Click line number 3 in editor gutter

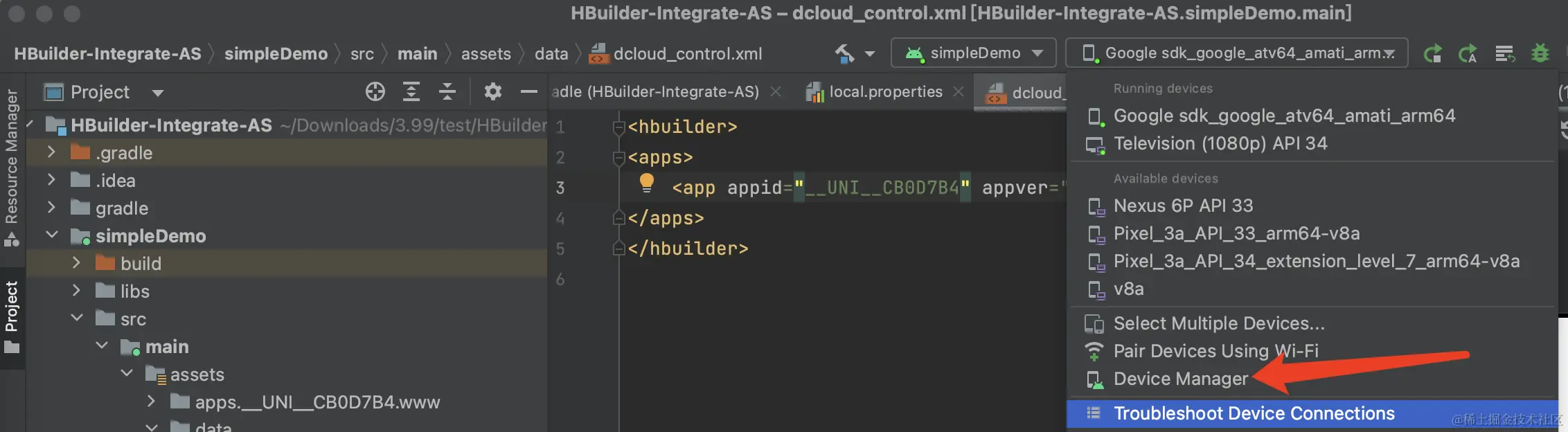(x=560, y=188)
